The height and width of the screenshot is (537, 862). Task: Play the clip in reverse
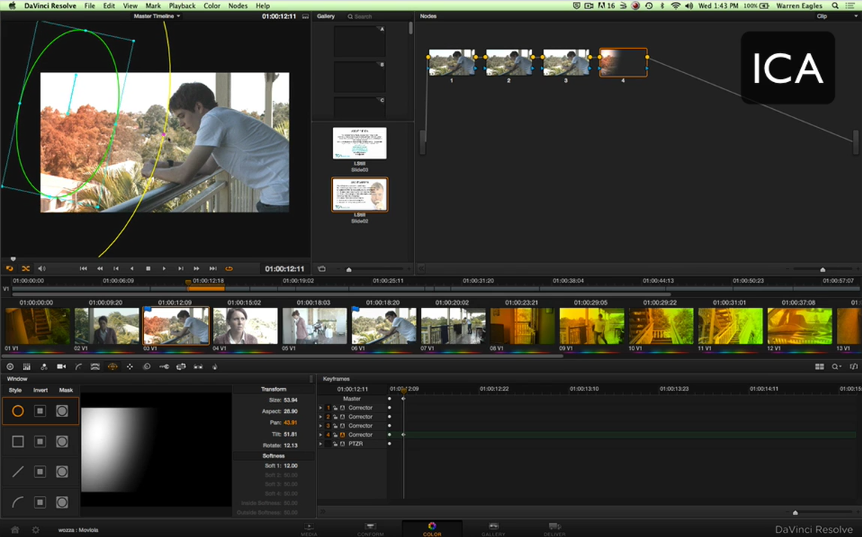[x=132, y=269]
